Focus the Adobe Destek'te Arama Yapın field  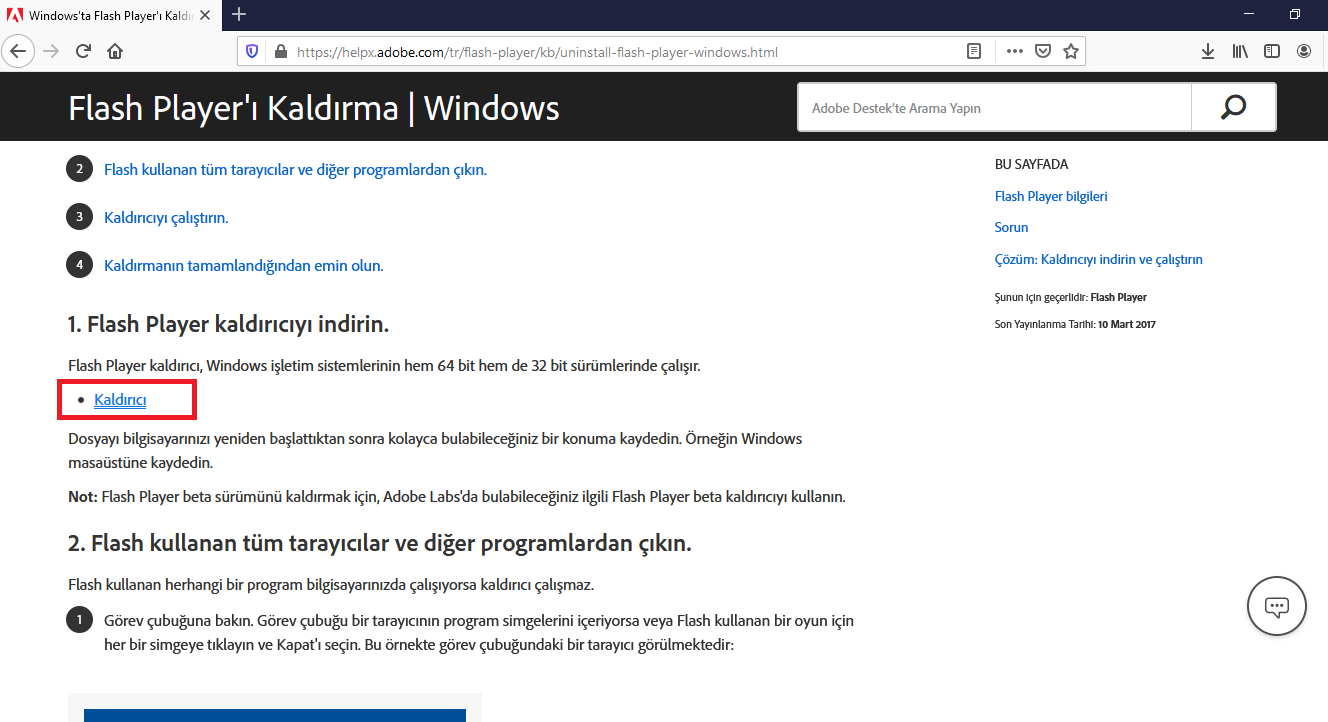pyautogui.click(x=994, y=108)
